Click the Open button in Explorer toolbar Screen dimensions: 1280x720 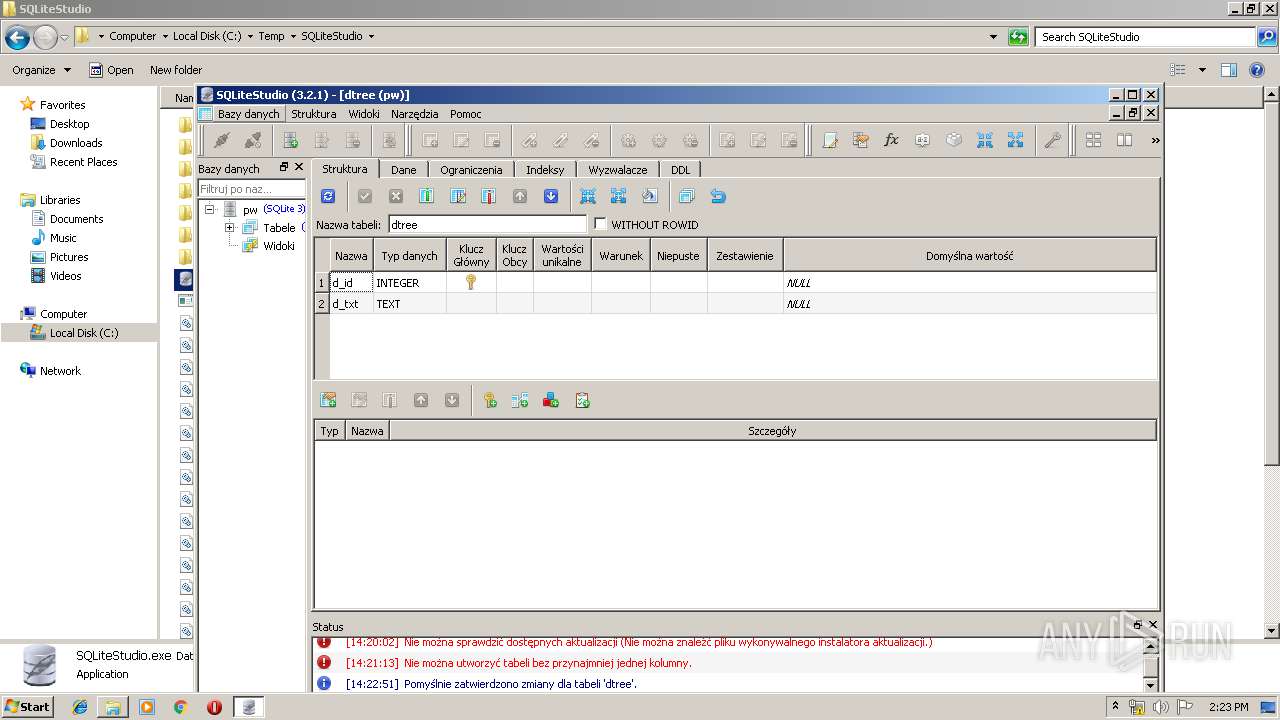(110, 70)
